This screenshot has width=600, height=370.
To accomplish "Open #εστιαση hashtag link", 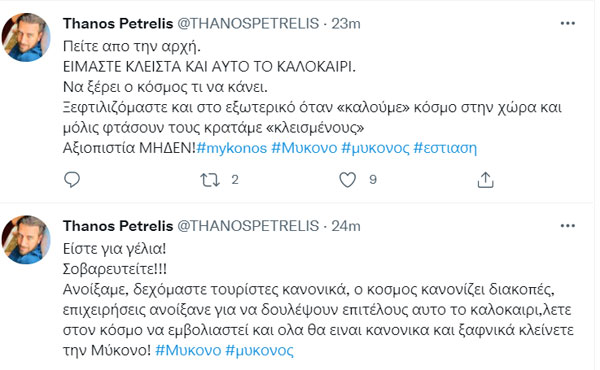I will coord(445,148).
